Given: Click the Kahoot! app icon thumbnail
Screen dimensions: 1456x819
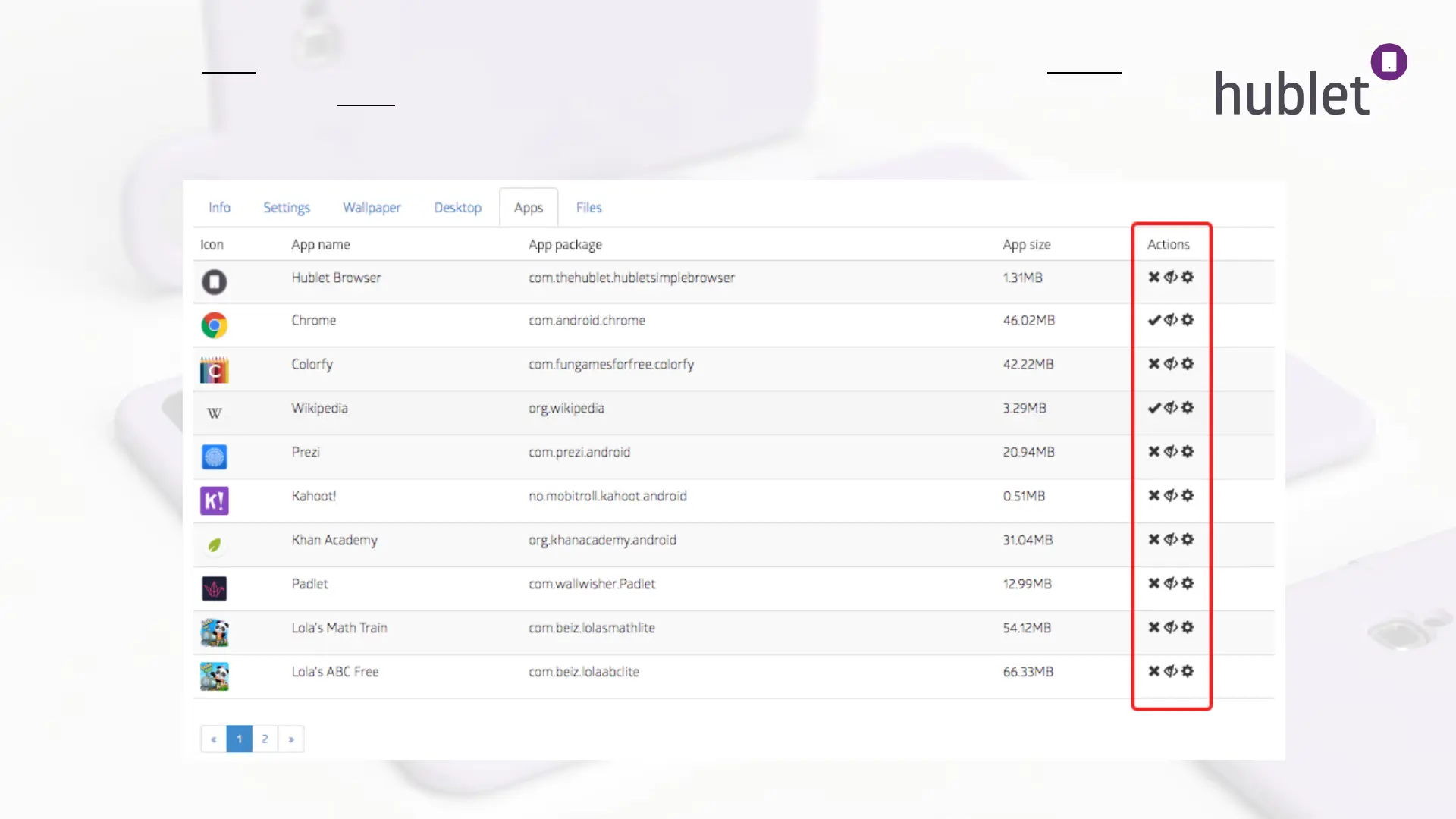Looking at the screenshot, I should [215, 500].
